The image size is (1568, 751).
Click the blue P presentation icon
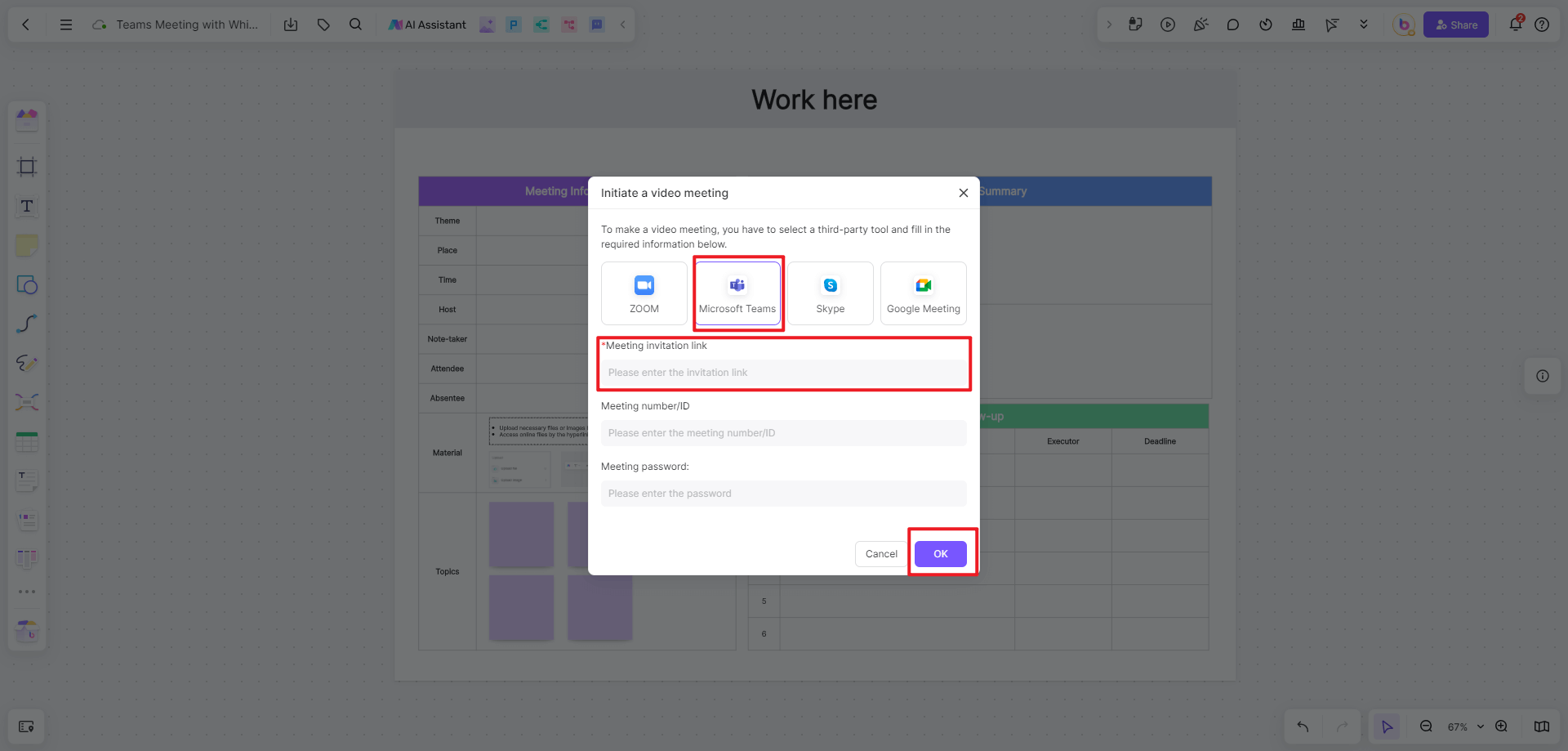tap(514, 25)
